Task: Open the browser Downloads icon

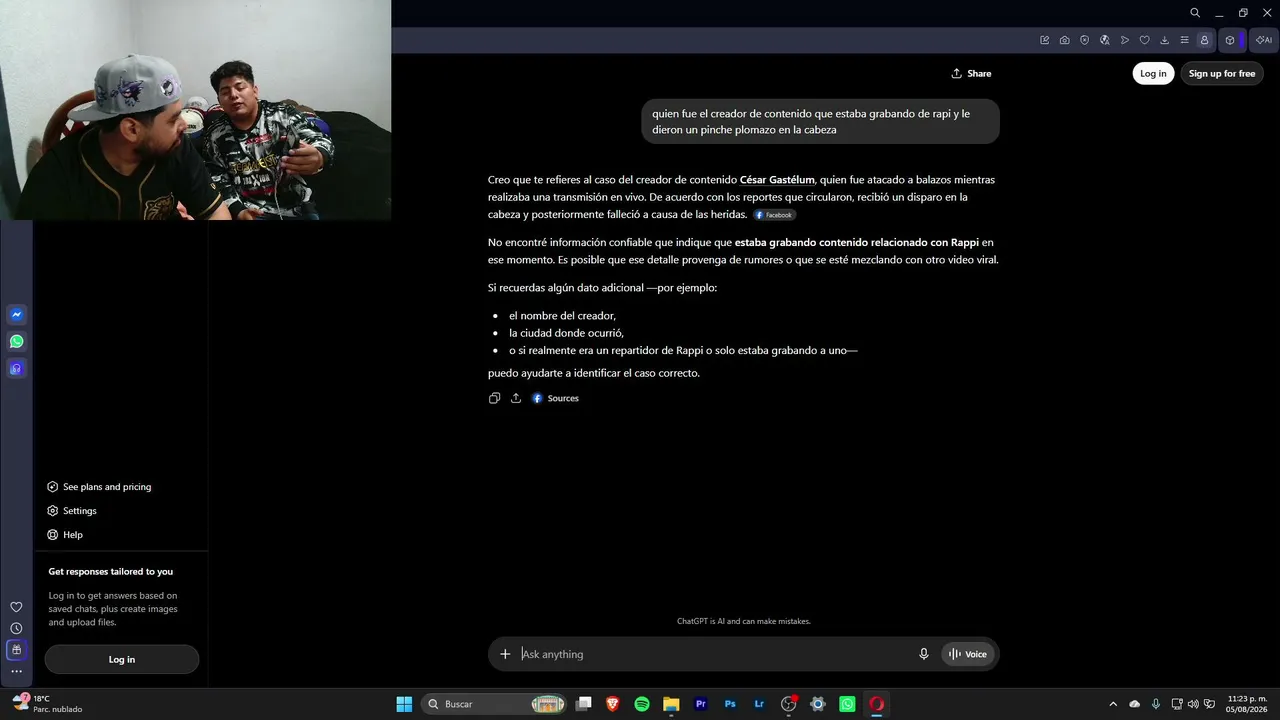Action: (x=1165, y=40)
